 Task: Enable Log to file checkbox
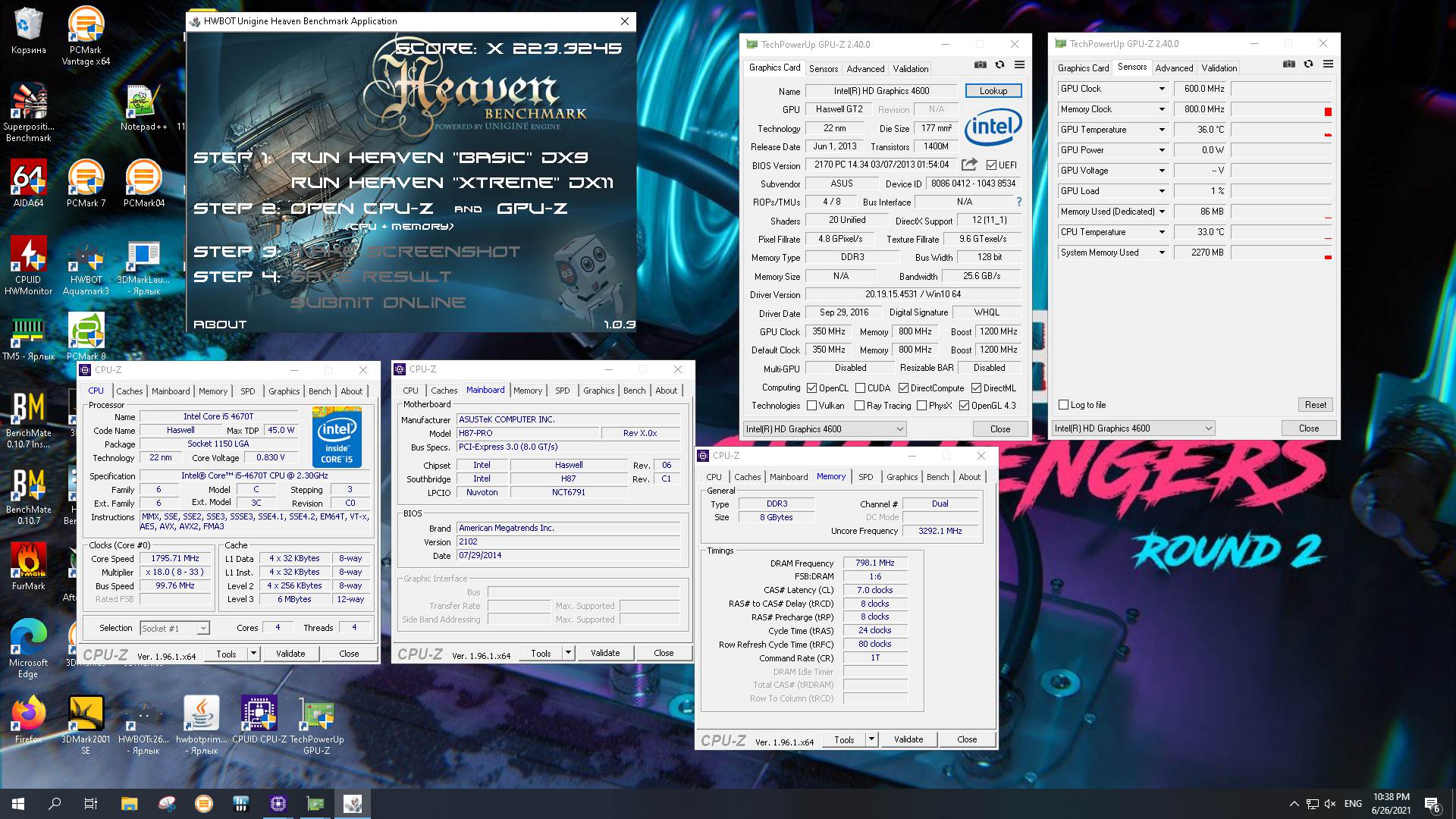(1063, 405)
